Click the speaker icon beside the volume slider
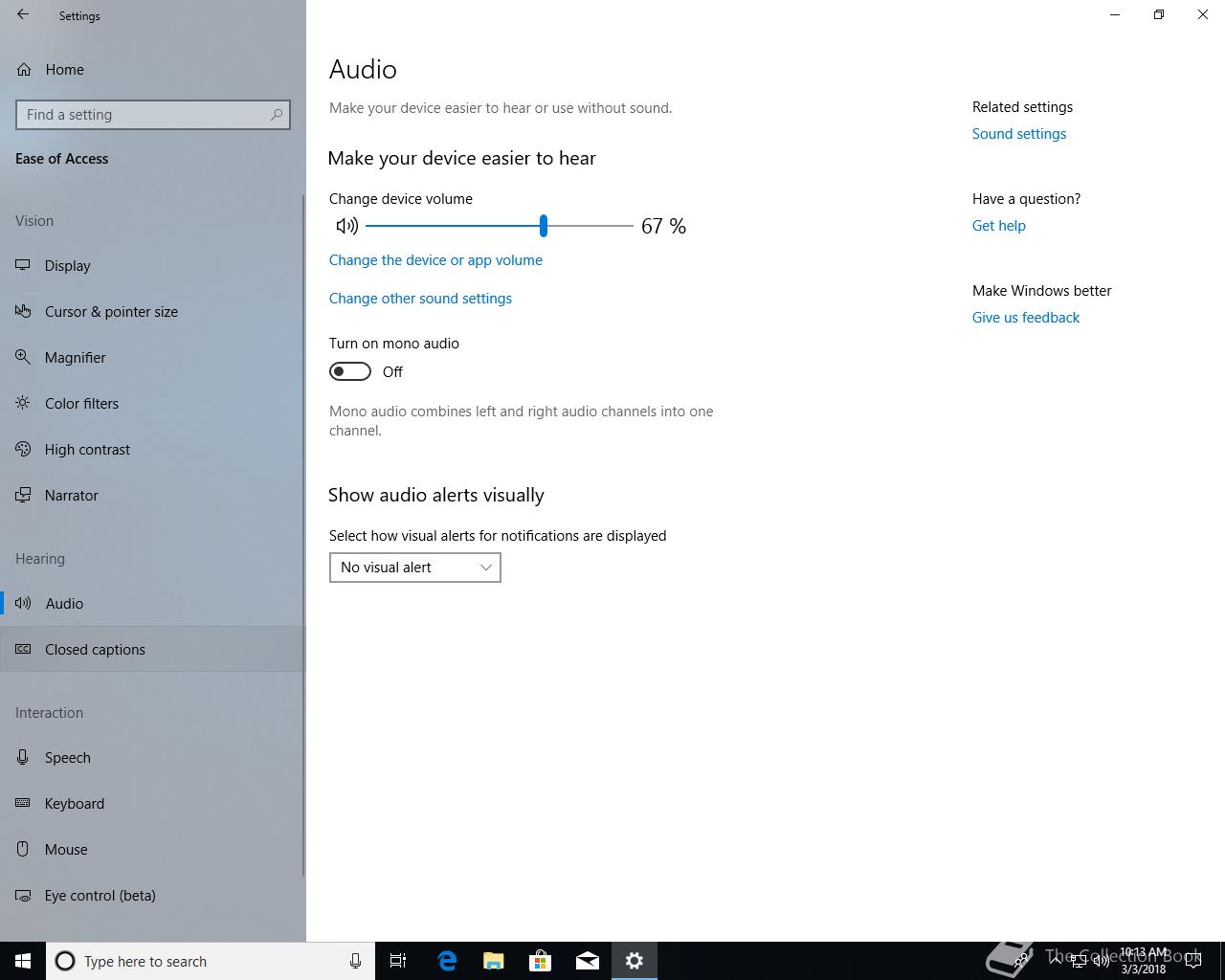Viewport: 1225px width, 980px height. pos(346,226)
